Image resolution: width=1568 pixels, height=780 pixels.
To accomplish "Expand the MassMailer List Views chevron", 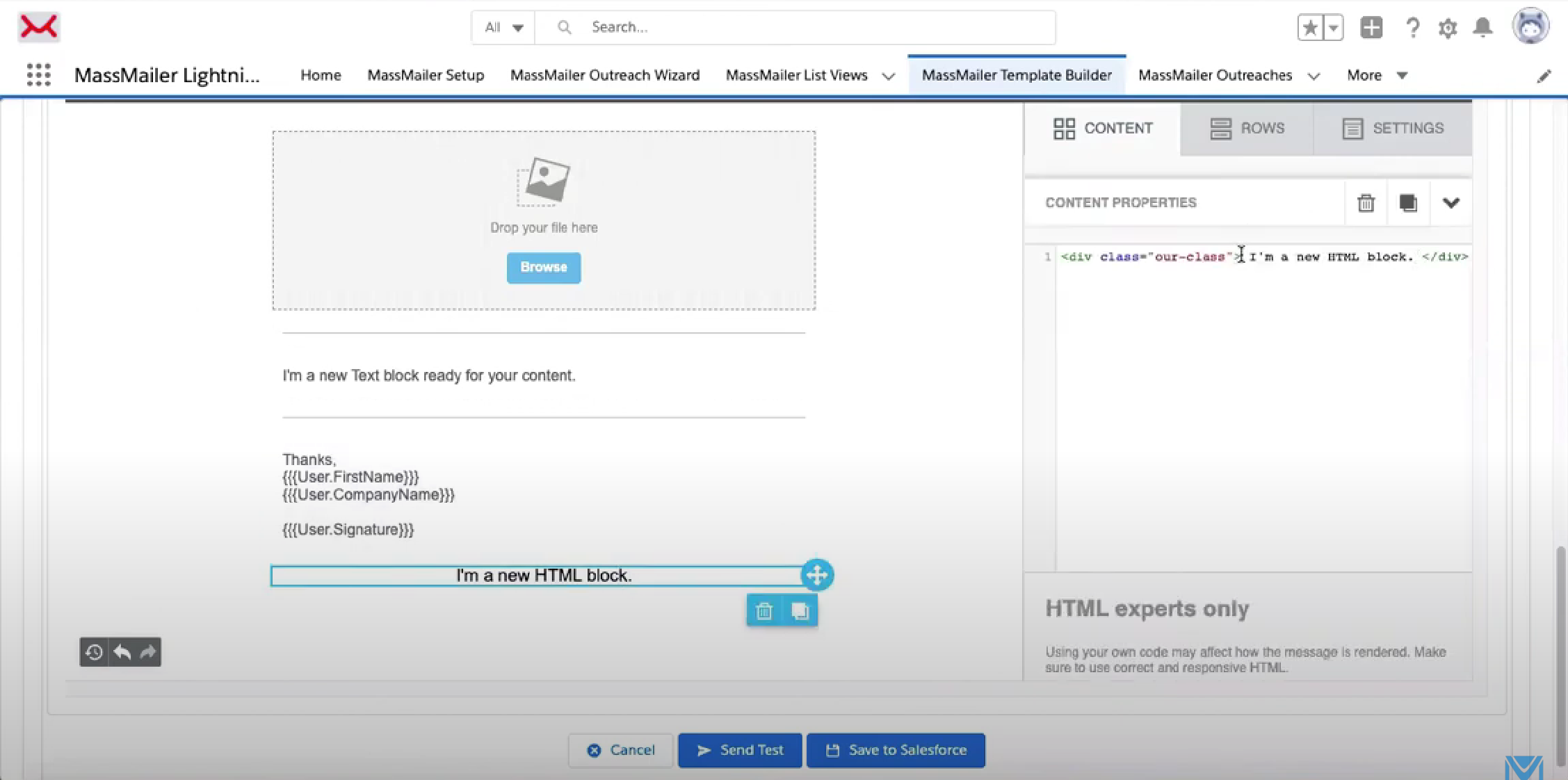I will click(x=889, y=76).
